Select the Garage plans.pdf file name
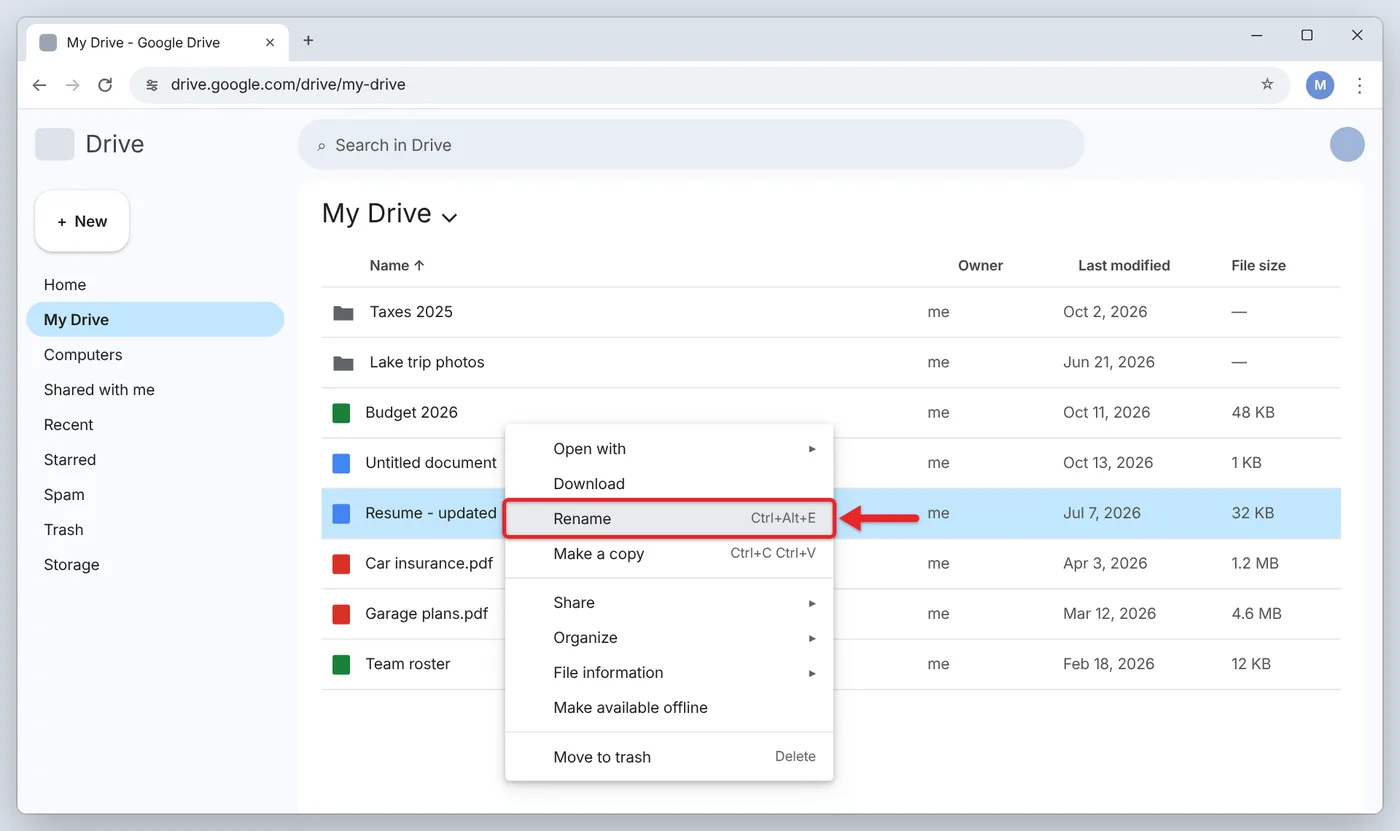The image size is (1400, 831). pyautogui.click(x=427, y=613)
